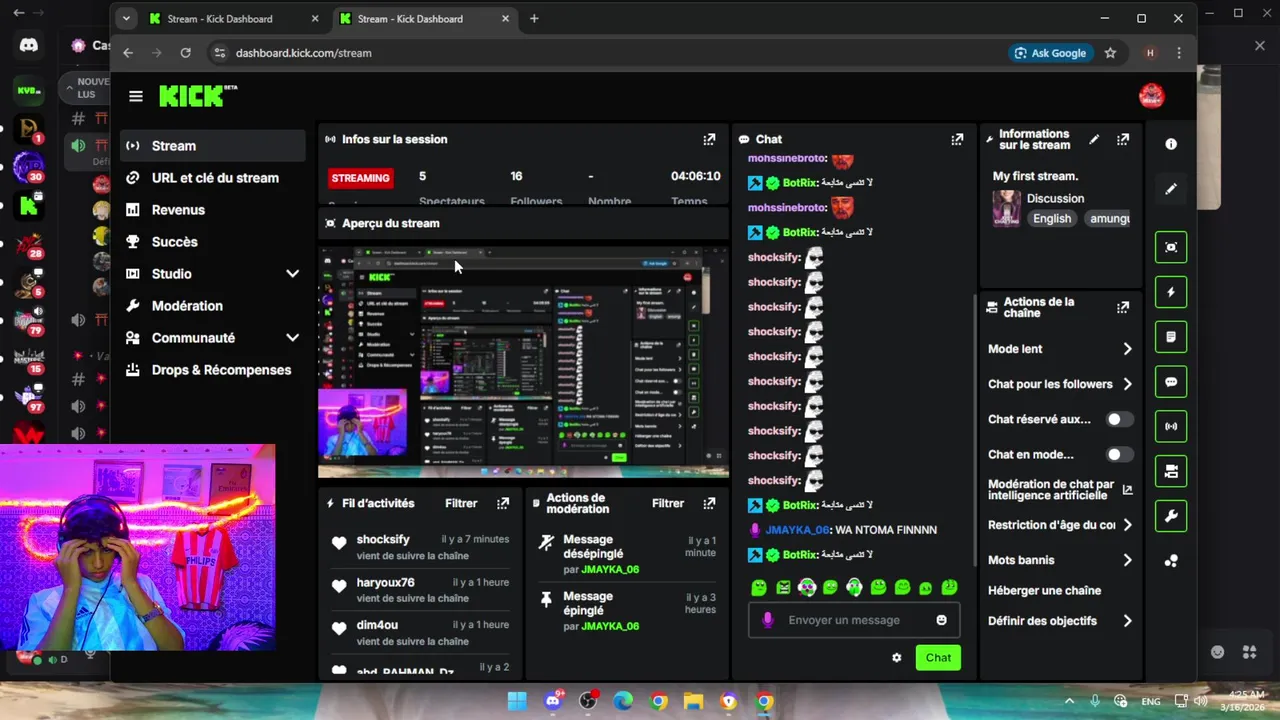Open Mode lent options

[1060, 349]
